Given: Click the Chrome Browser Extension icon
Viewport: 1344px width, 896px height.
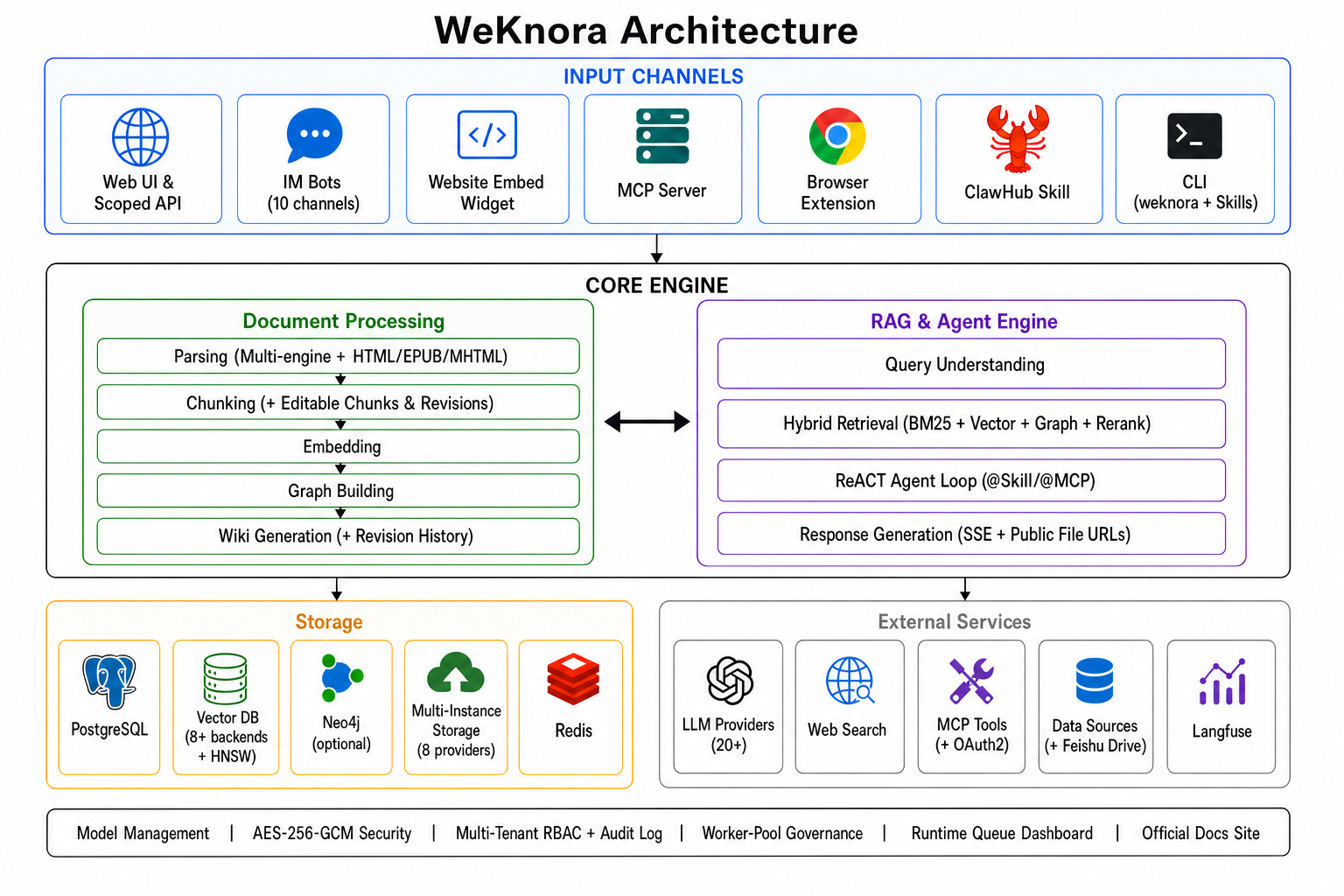Looking at the screenshot, I should [837, 136].
